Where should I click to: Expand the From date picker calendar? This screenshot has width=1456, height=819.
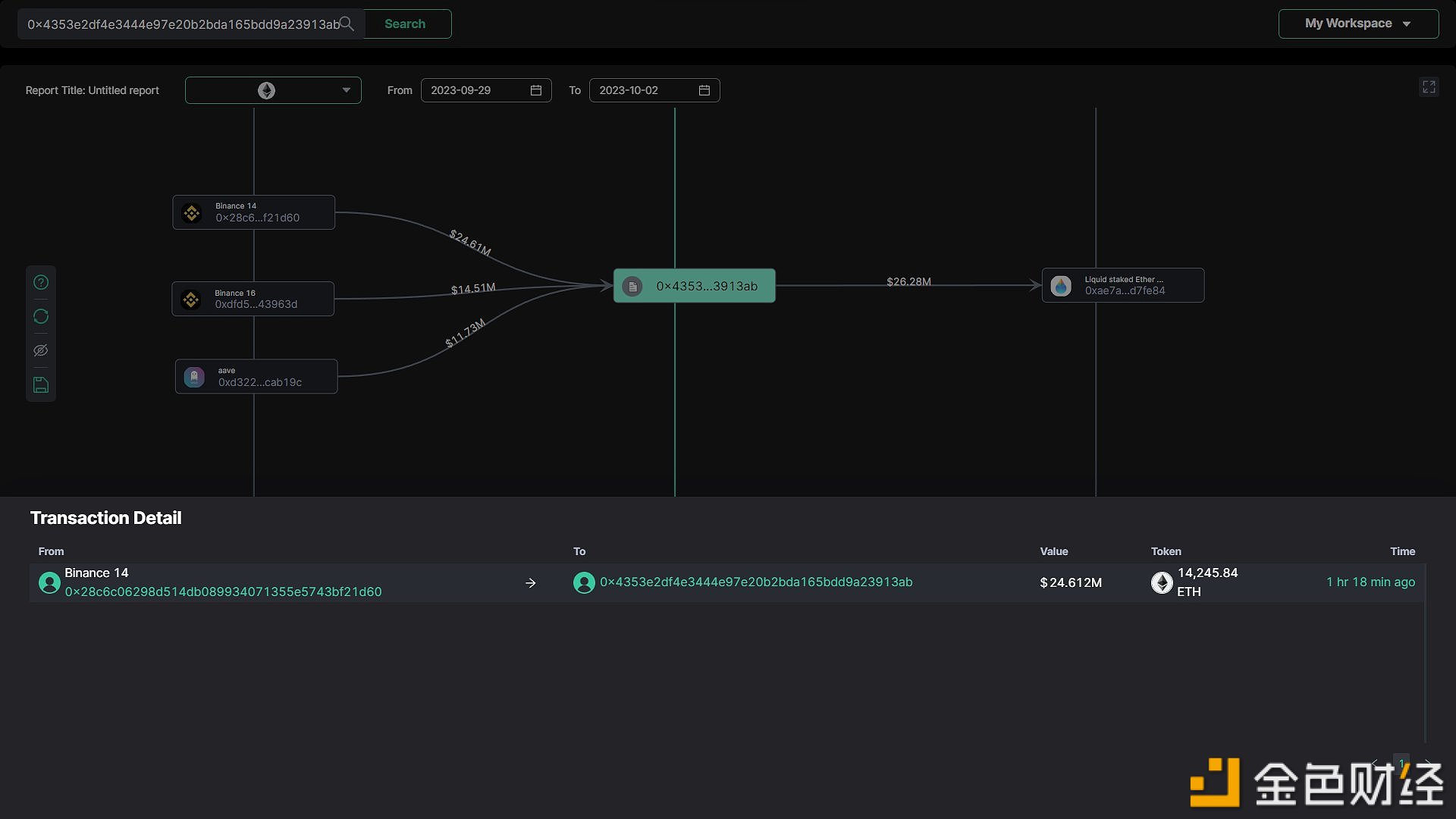[536, 90]
